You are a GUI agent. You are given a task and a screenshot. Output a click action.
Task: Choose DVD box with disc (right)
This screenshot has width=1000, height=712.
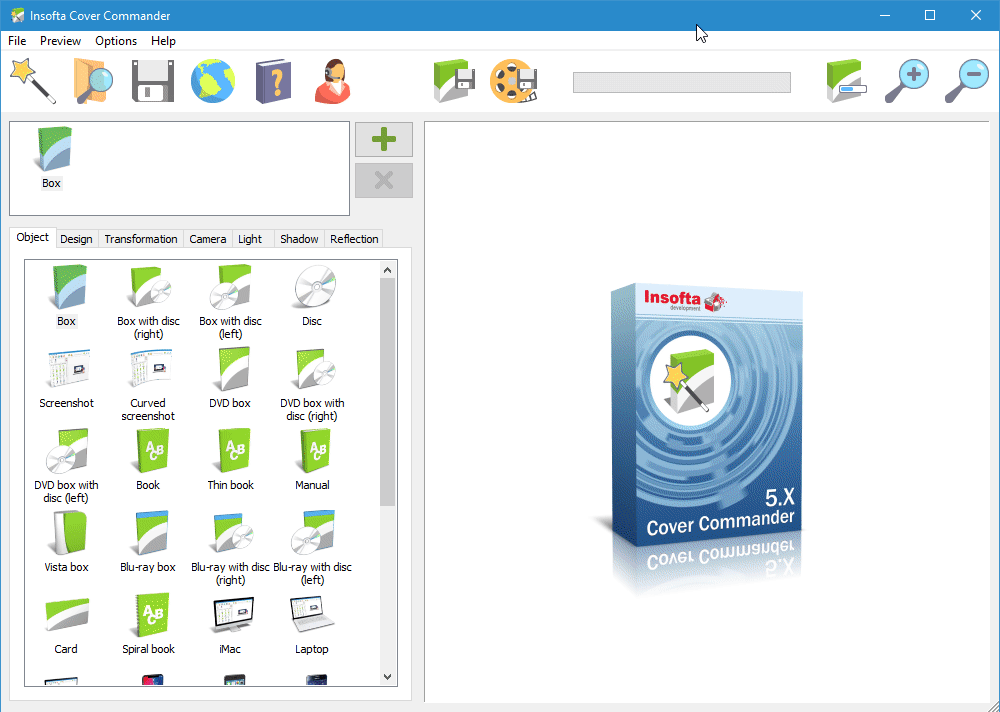coord(312,384)
